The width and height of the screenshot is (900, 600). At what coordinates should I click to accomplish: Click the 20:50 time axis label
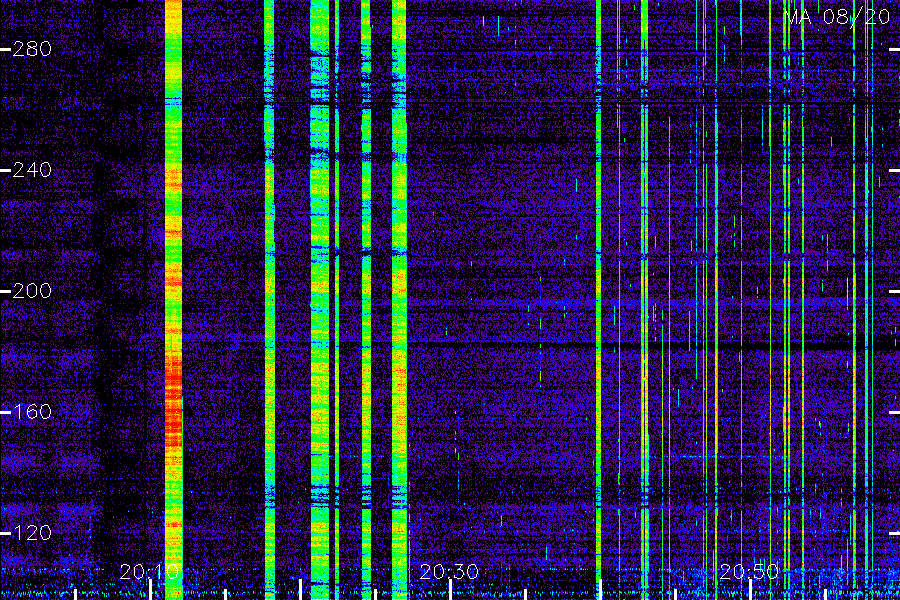click(x=750, y=572)
